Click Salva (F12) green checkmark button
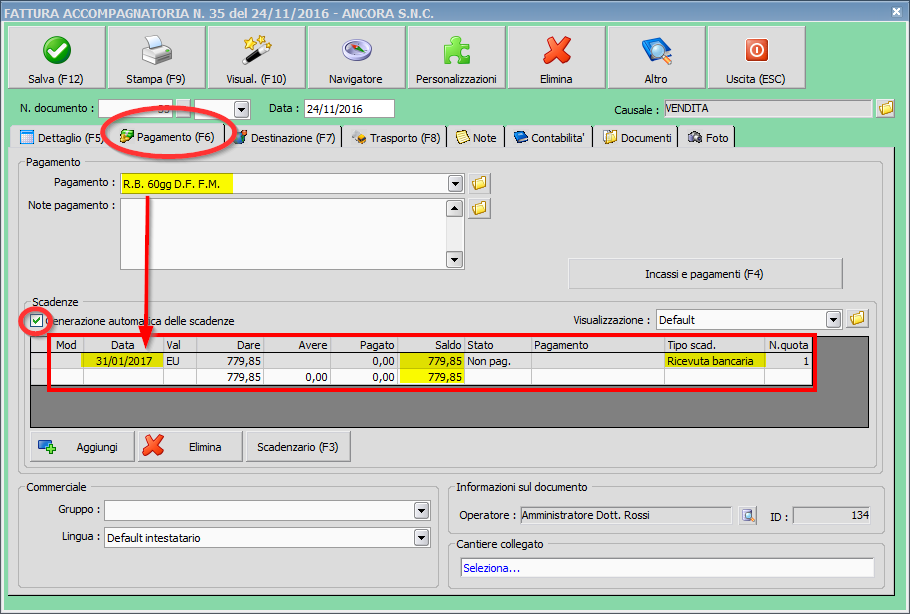The image size is (910, 614). coord(56,57)
